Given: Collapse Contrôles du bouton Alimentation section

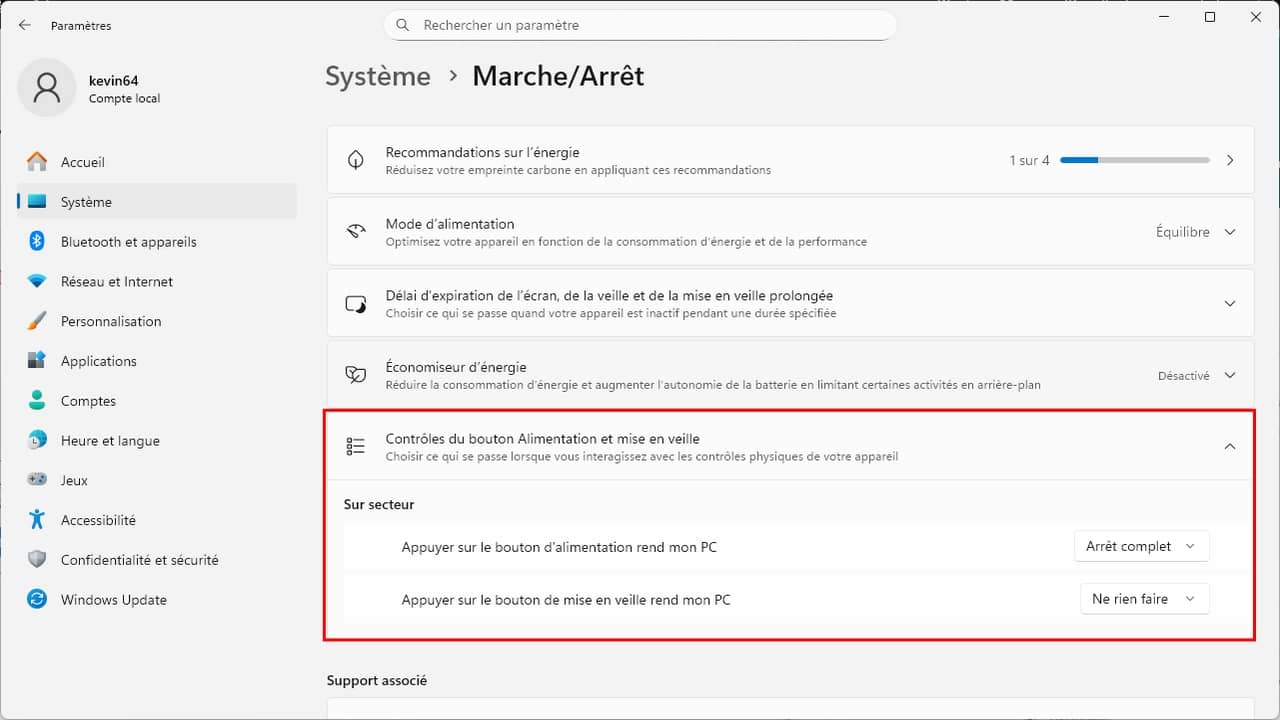Looking at the screenshot, I should [x=1229, y=446].
